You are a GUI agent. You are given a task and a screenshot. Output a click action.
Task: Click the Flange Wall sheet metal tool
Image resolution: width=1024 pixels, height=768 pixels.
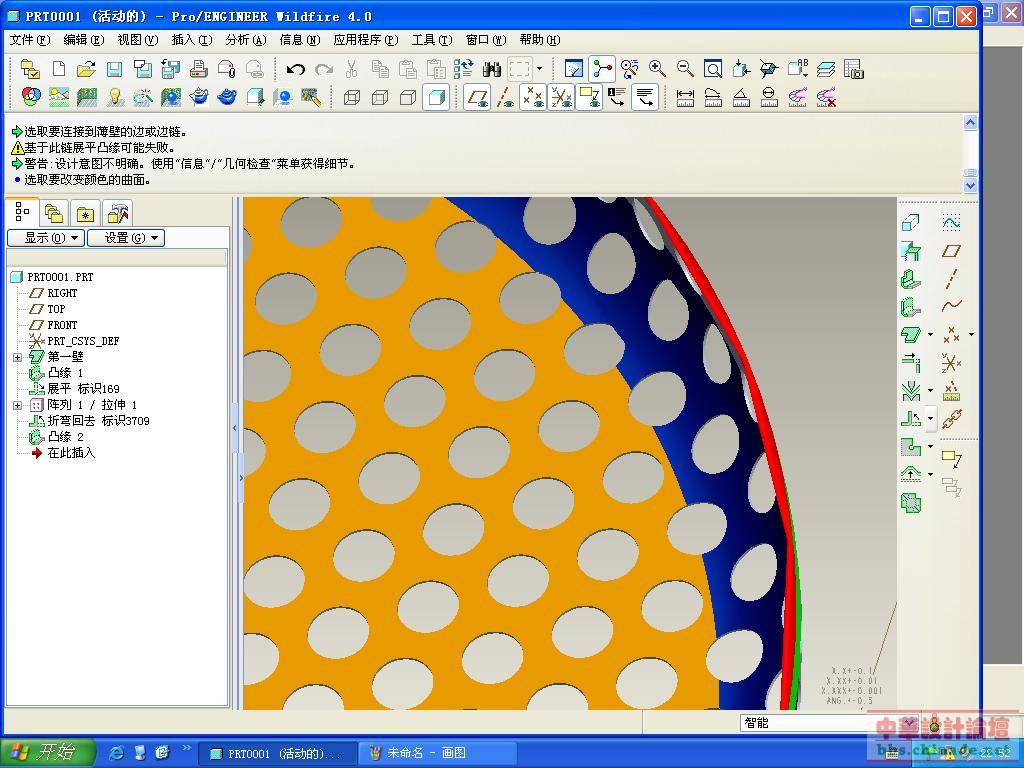click(x=911, y=307)
